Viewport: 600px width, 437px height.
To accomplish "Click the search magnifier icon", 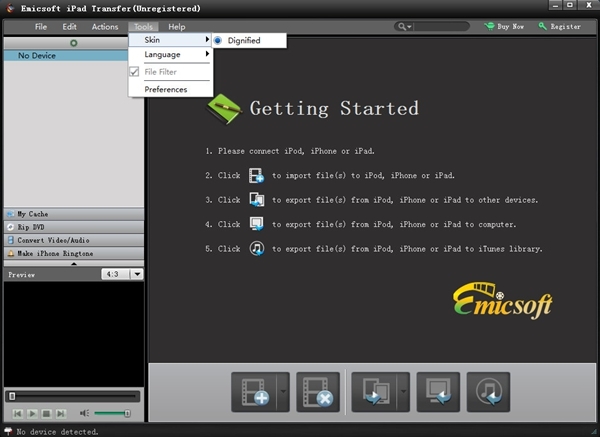I will tap(401, 26).
